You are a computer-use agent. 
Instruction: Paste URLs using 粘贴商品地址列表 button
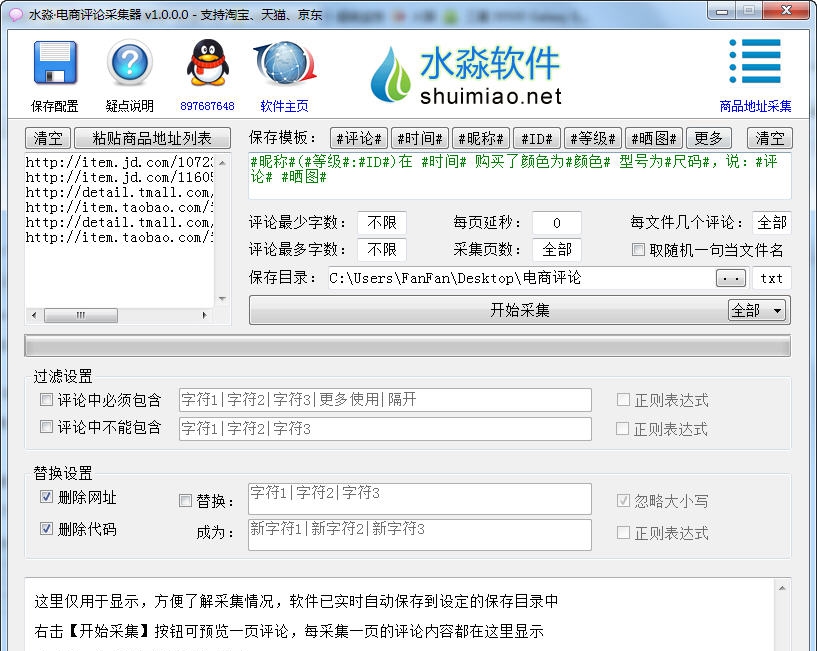(x=152, y=138)
